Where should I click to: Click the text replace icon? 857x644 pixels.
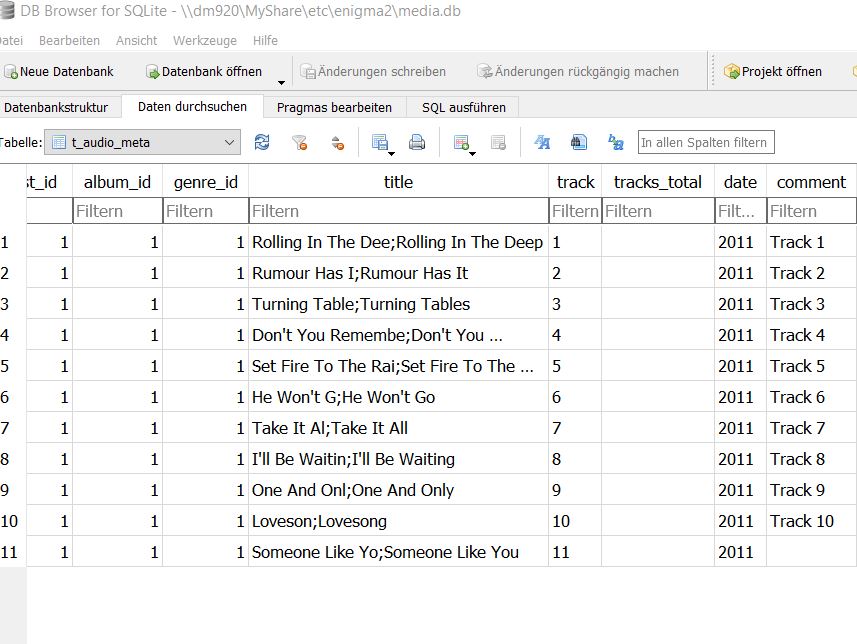pyautogui.click(x=616, y=143)
